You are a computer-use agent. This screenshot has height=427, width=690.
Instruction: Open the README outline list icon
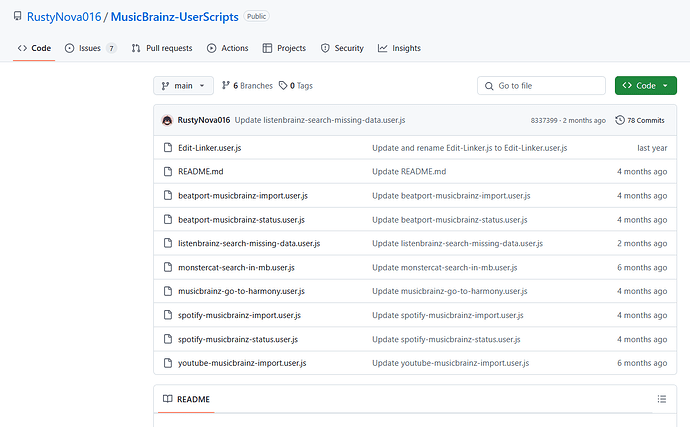point(662,399)
